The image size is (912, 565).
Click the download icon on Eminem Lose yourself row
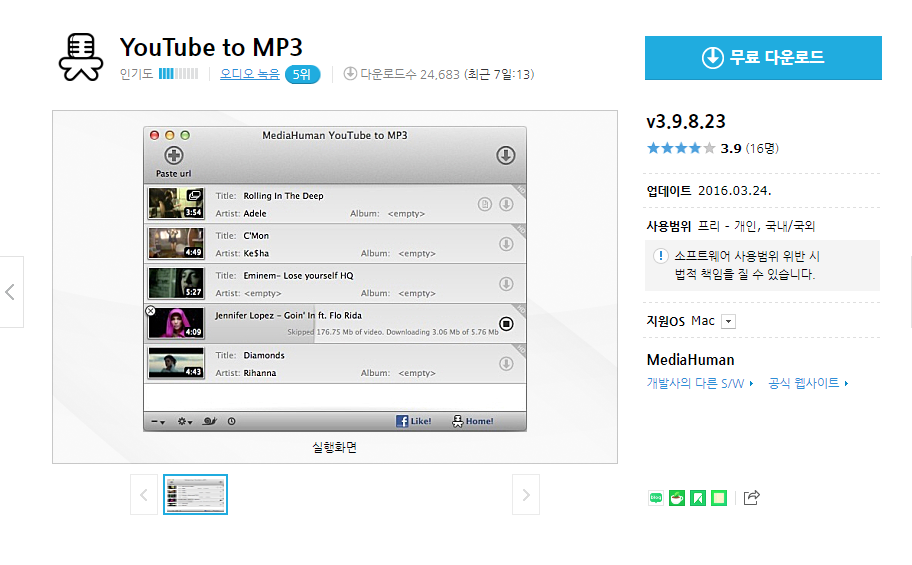point(506,283)
